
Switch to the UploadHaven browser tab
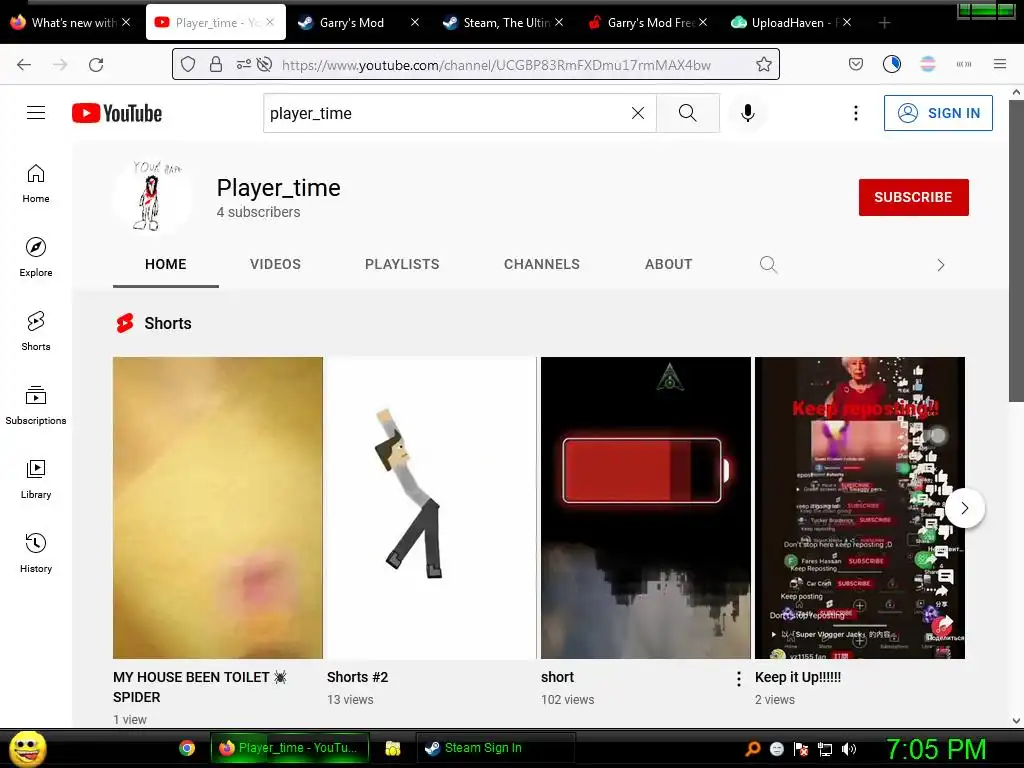point(790,23)
